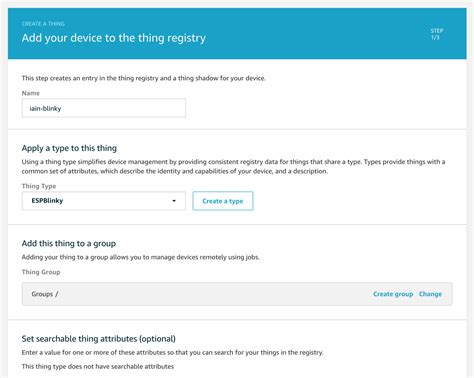The width and height of the screenshot is (474, 378).
Task: Click the thing registry step description text
Action: [x=144, y=78]
